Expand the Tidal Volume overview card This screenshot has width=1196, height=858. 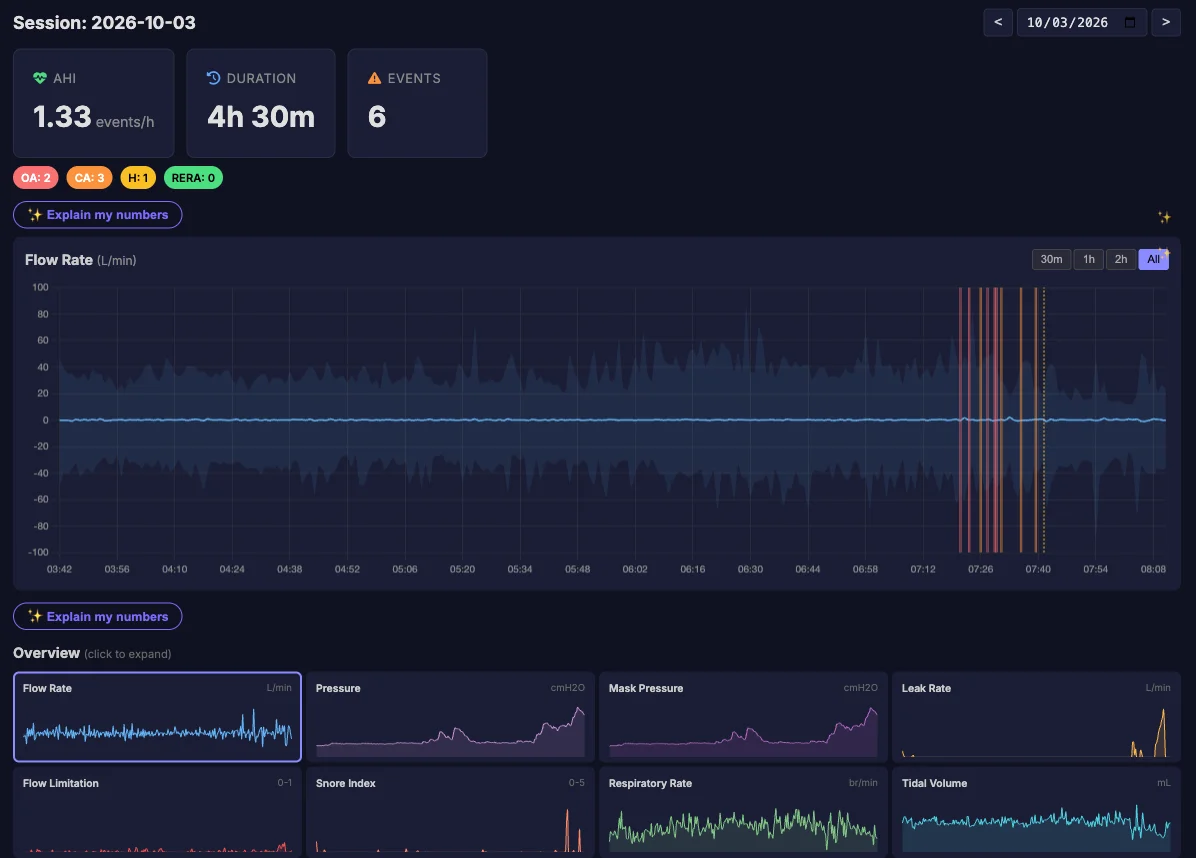coord(1036,812)
